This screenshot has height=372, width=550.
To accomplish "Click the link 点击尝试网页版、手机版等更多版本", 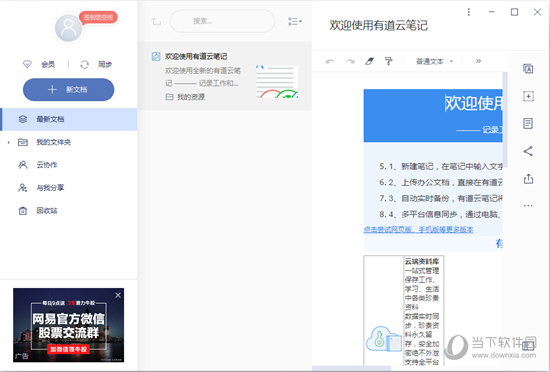I will 418,229.
